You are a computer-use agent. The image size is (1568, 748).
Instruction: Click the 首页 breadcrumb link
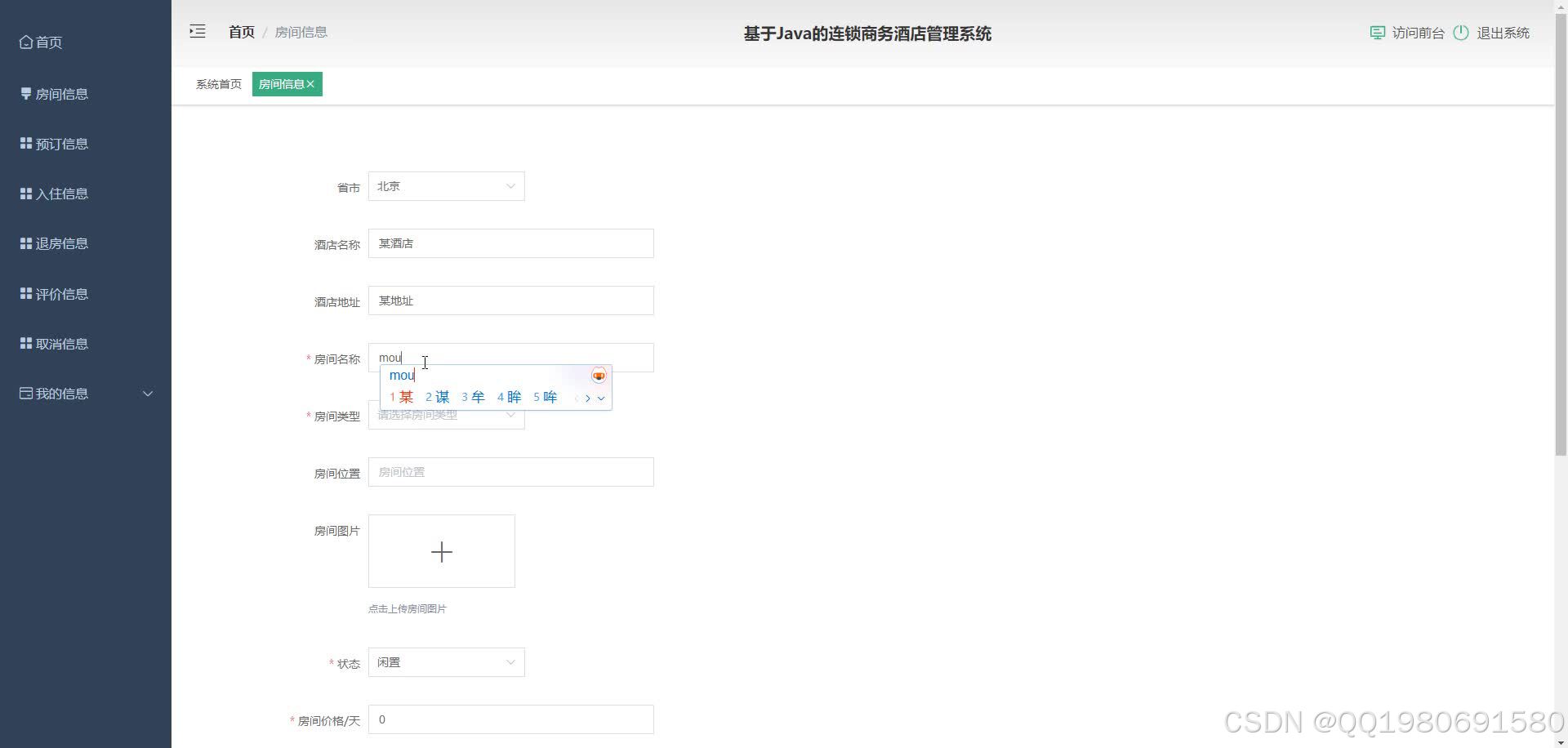(242, 32)
